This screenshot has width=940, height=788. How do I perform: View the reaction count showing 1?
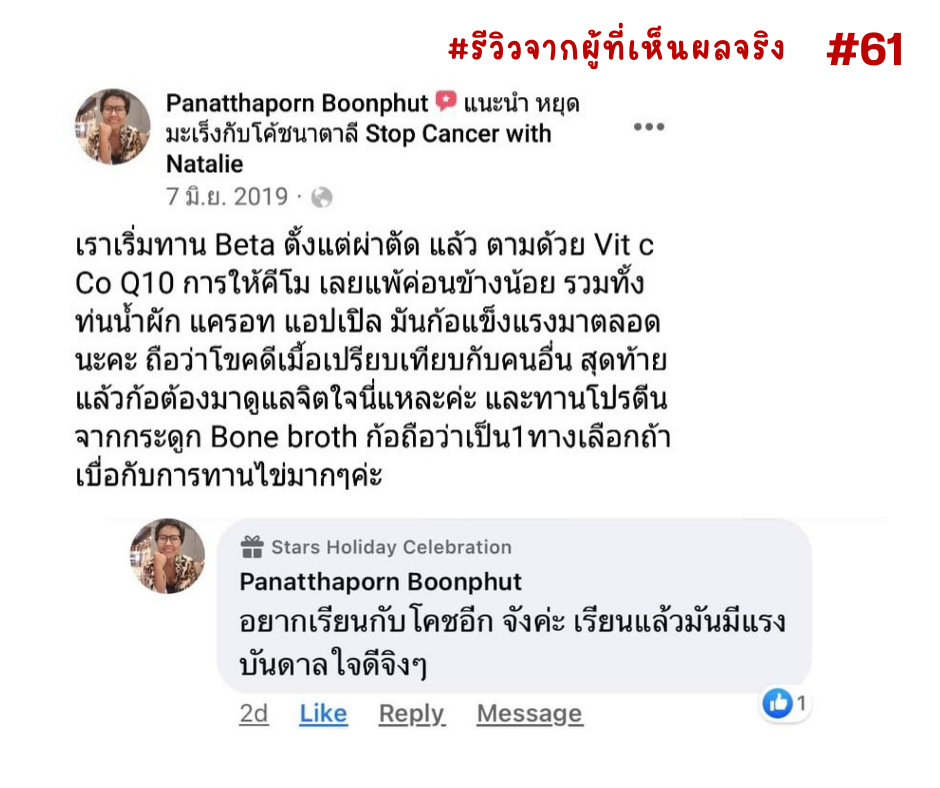pos(801,702)
